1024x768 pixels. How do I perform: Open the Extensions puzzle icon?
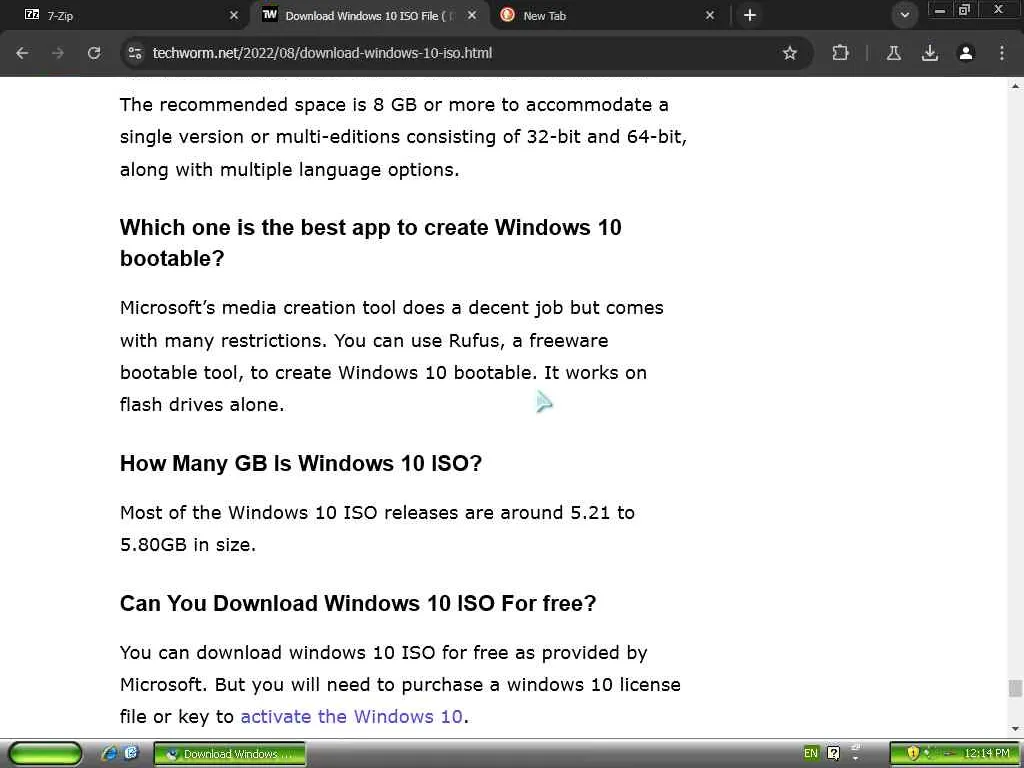point(840,53)
